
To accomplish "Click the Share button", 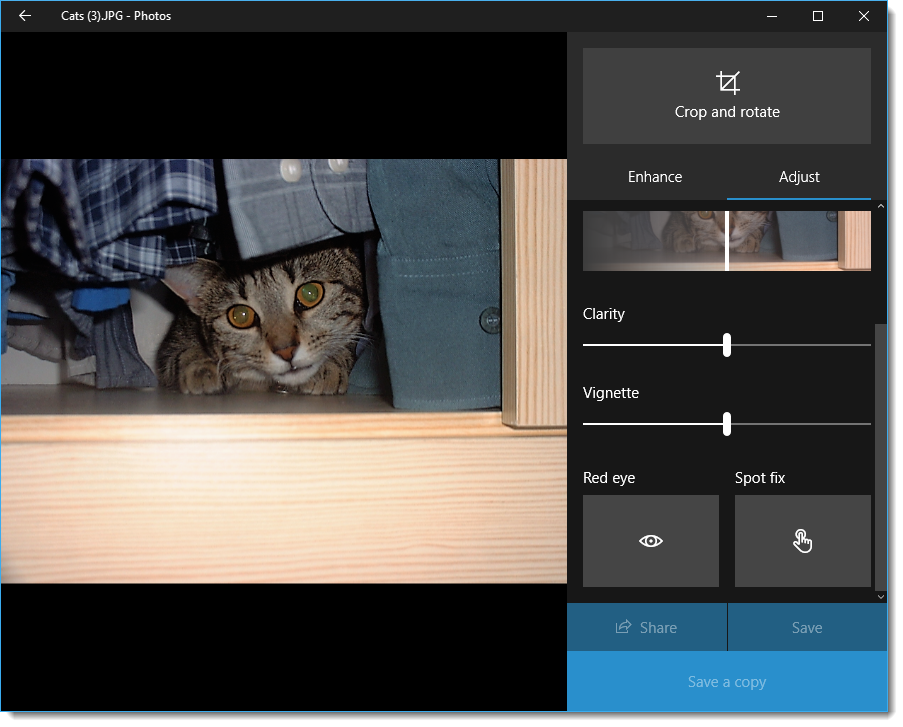I will pos(646,627).
